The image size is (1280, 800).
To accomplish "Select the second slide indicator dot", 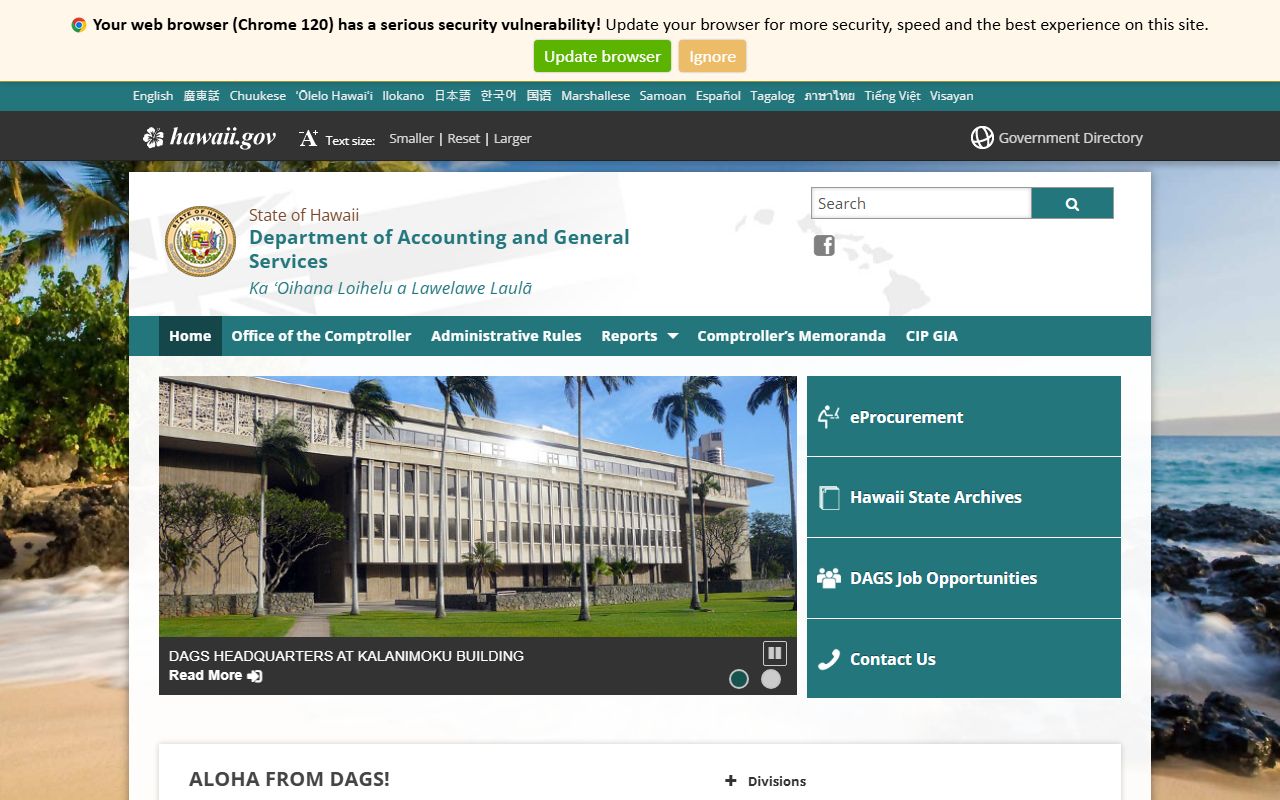I will pyautogui.click(x=771, y=679).
